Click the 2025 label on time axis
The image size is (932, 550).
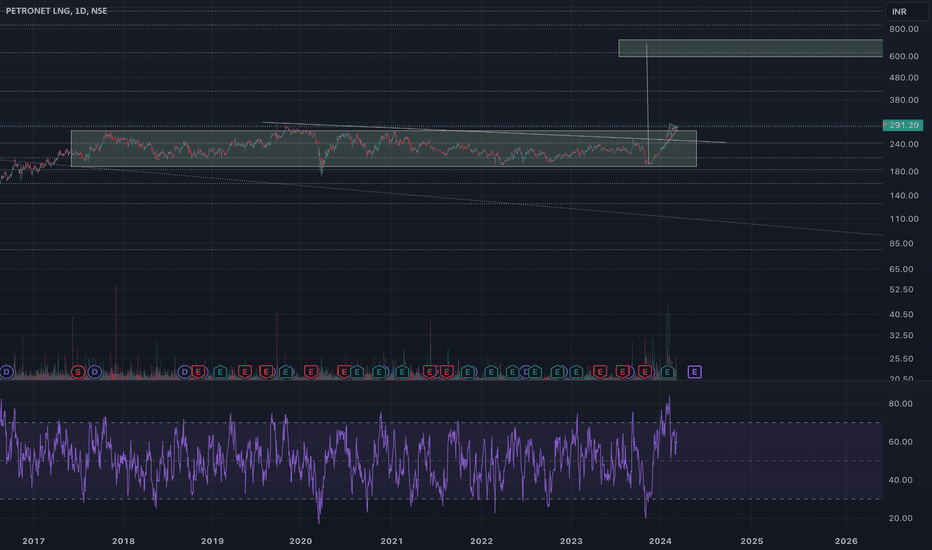[751, 540]
